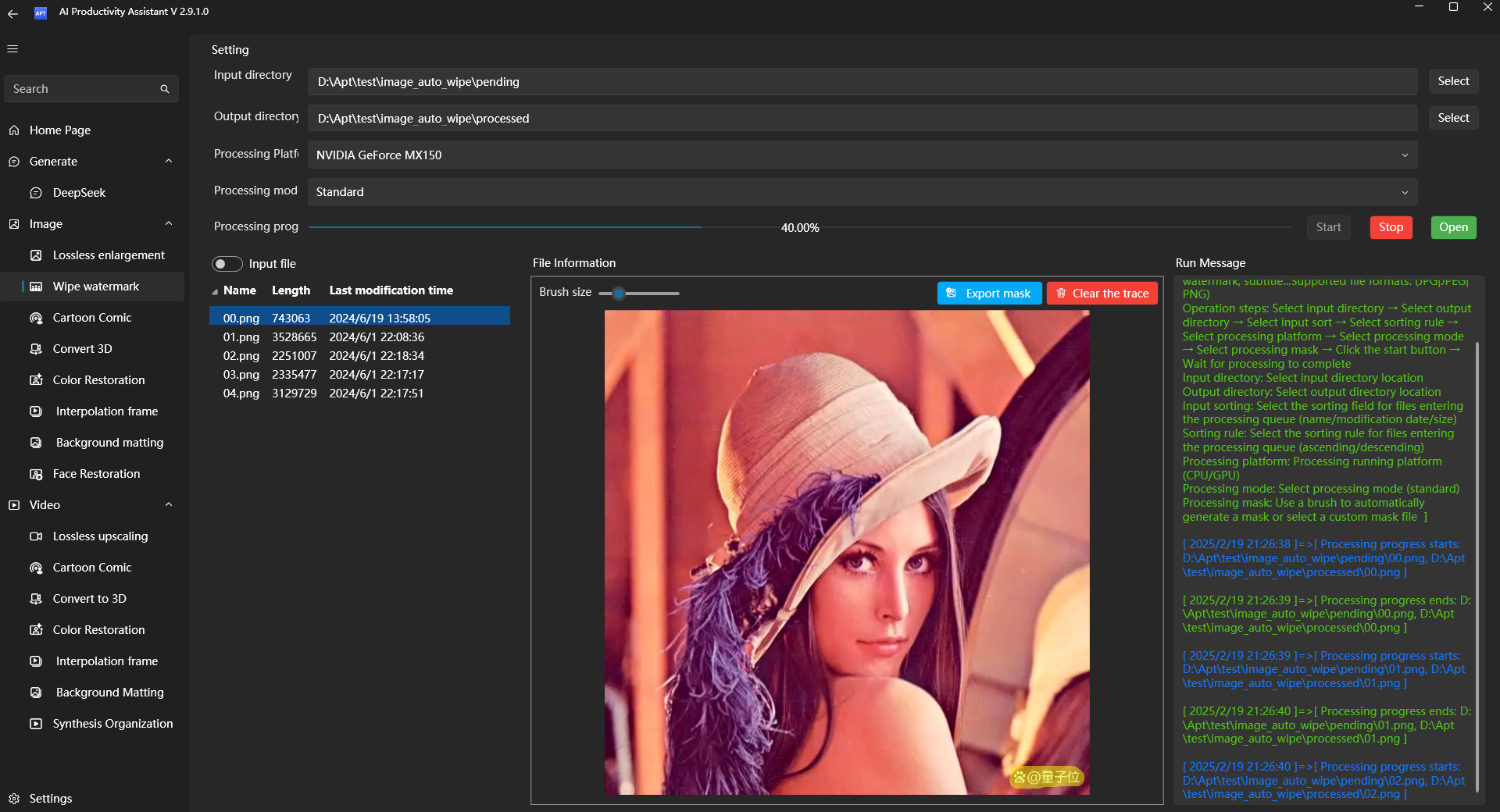Open the Synthesis Organization page
Viewport: 1500px width, 812px height.
[x=92, y=724]
